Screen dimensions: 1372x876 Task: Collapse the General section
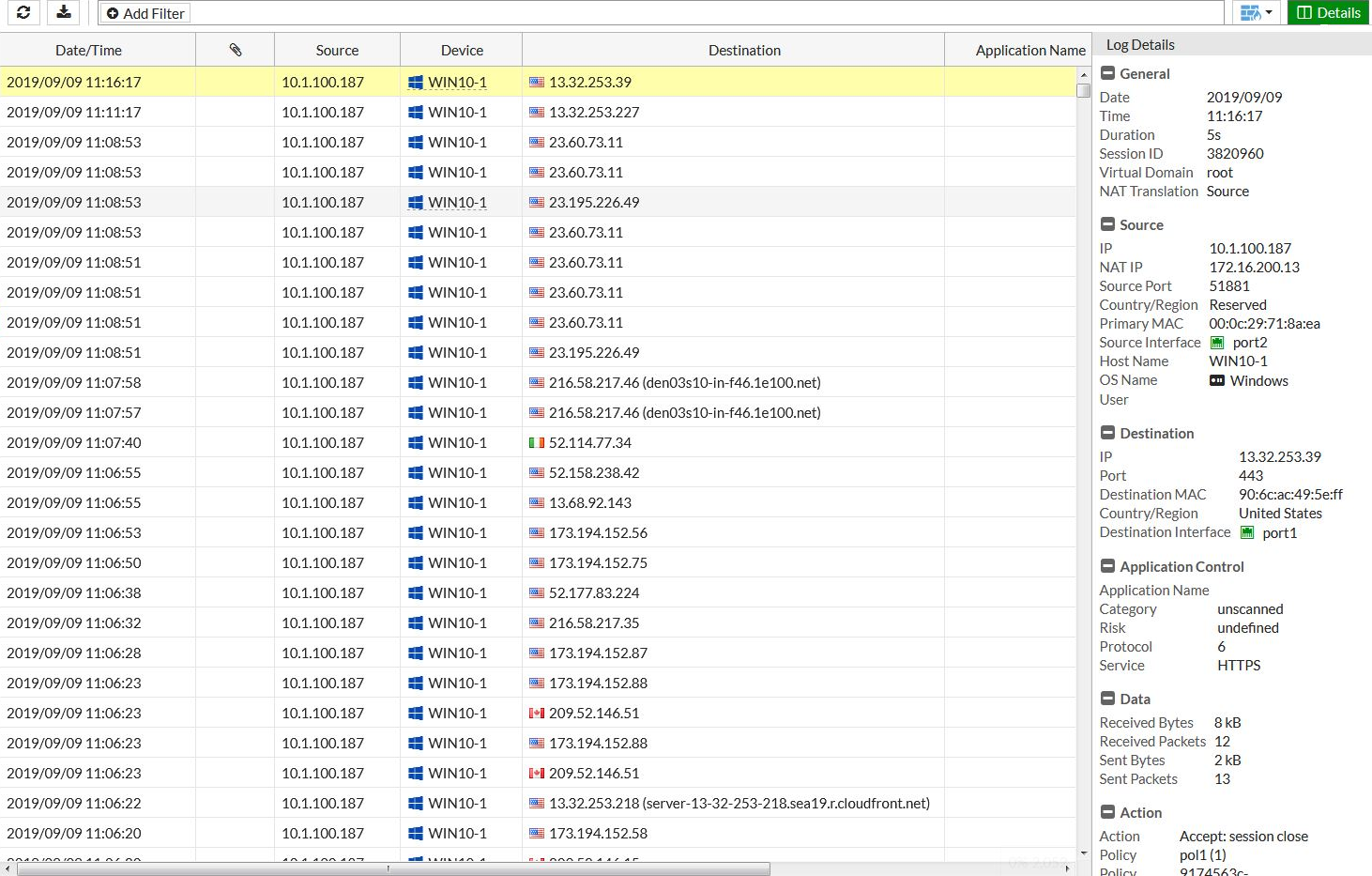click(1107, 73)
